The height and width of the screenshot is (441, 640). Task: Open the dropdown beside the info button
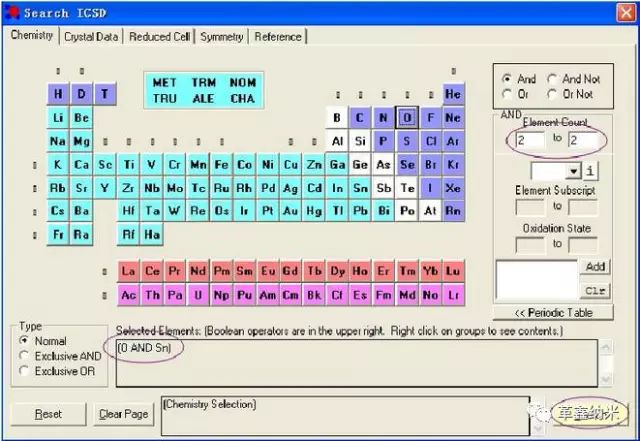[573, 171]
